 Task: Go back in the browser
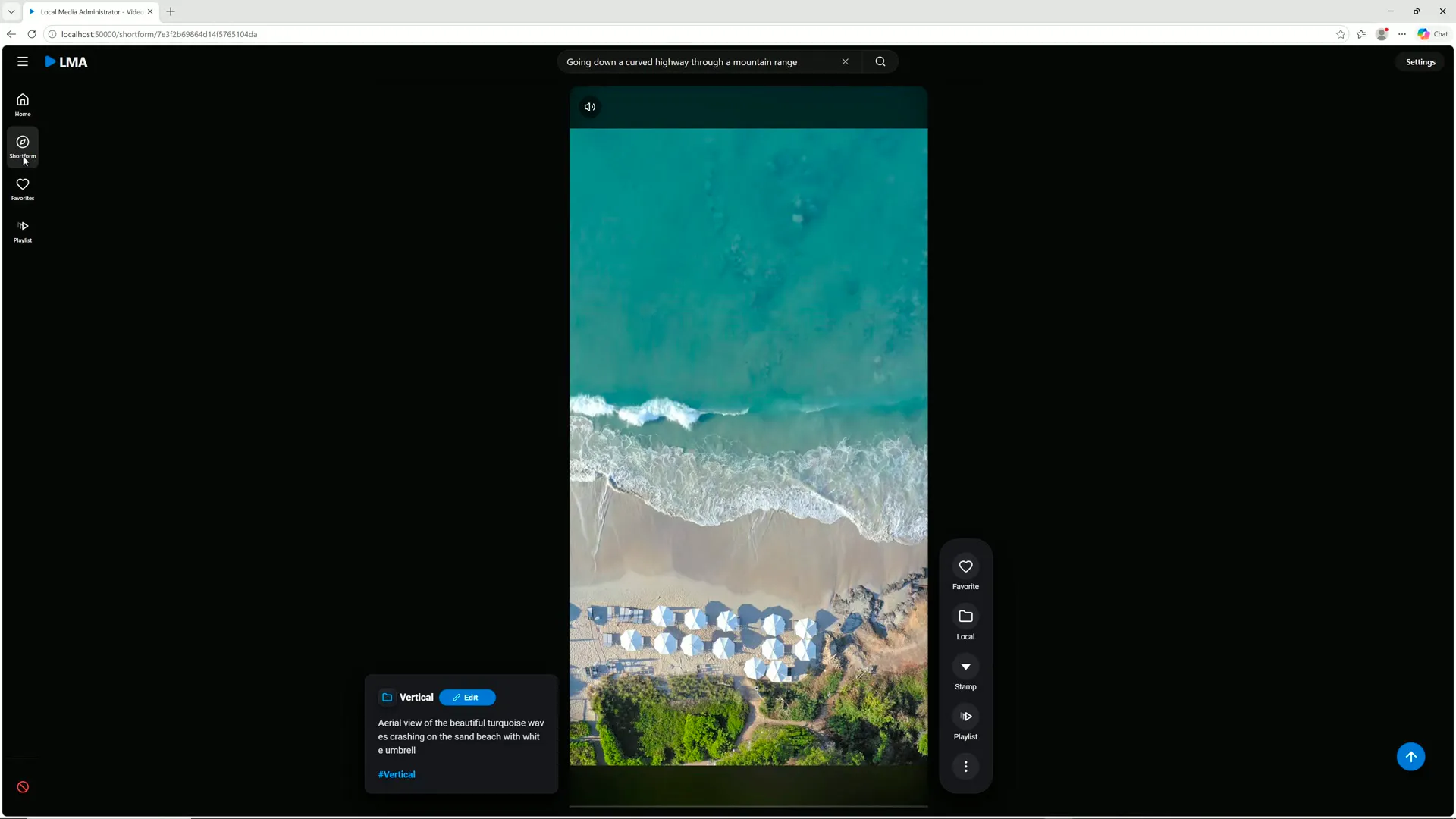[x=11, y=34]
